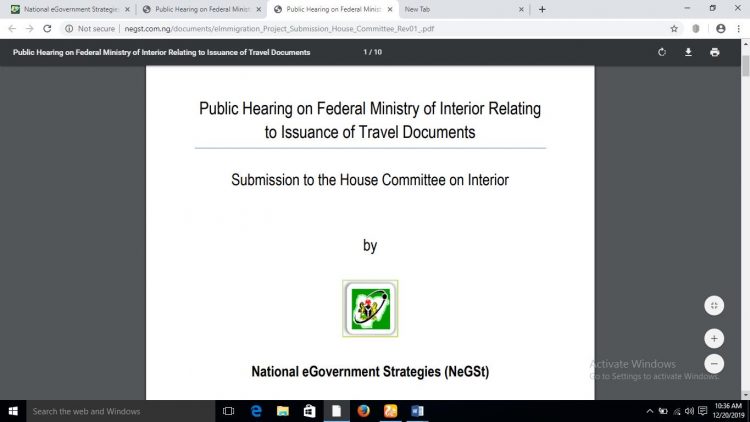
Task: Check battery status tray icon
Action: [x=663, y=411]
